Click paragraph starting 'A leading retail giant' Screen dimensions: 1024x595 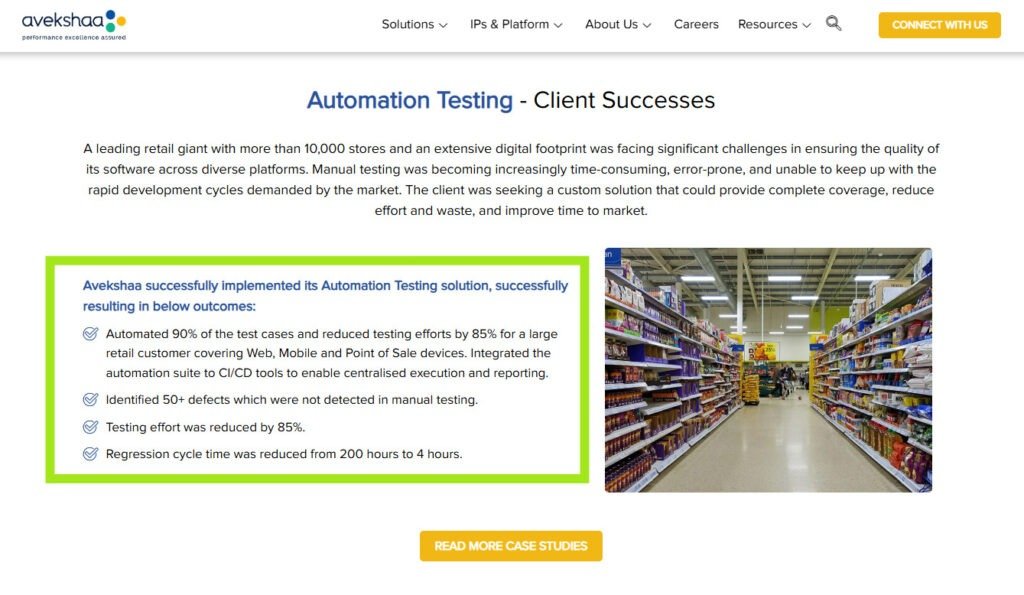[x=511, y=180]
